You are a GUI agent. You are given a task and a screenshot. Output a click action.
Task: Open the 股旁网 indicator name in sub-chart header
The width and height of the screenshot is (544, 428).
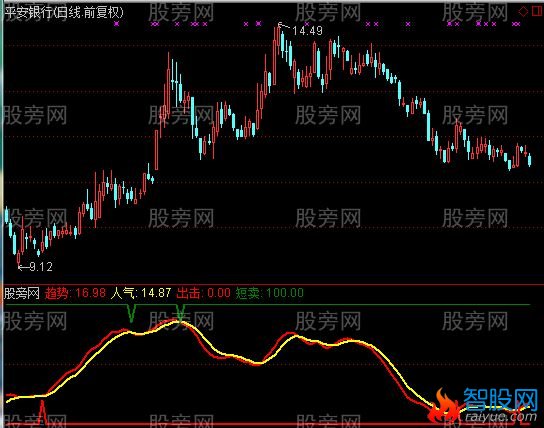point(22,293)
